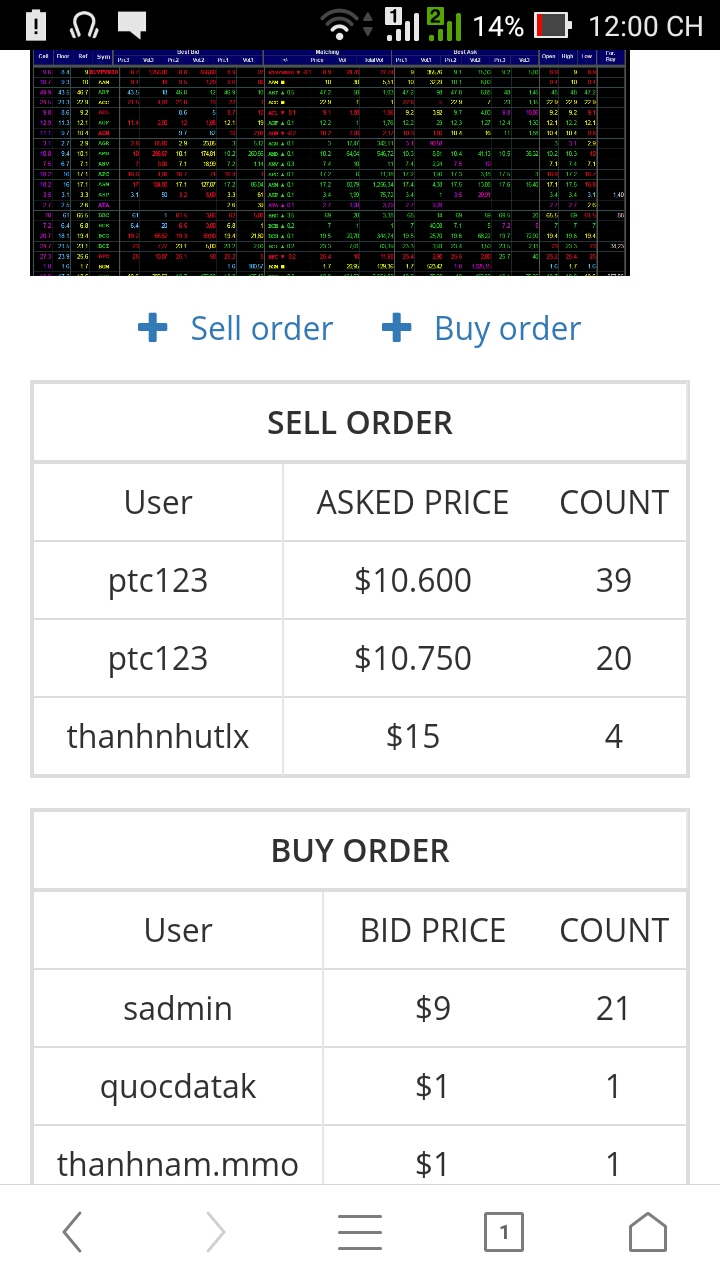Tap headphone icon in status bar
The image size is (720, 1280).
(83, 25)
